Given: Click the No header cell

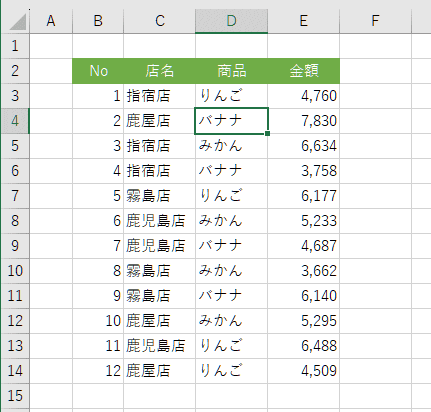Looking at the screenshot, I should pyautogui.click(x=98, y=71).
